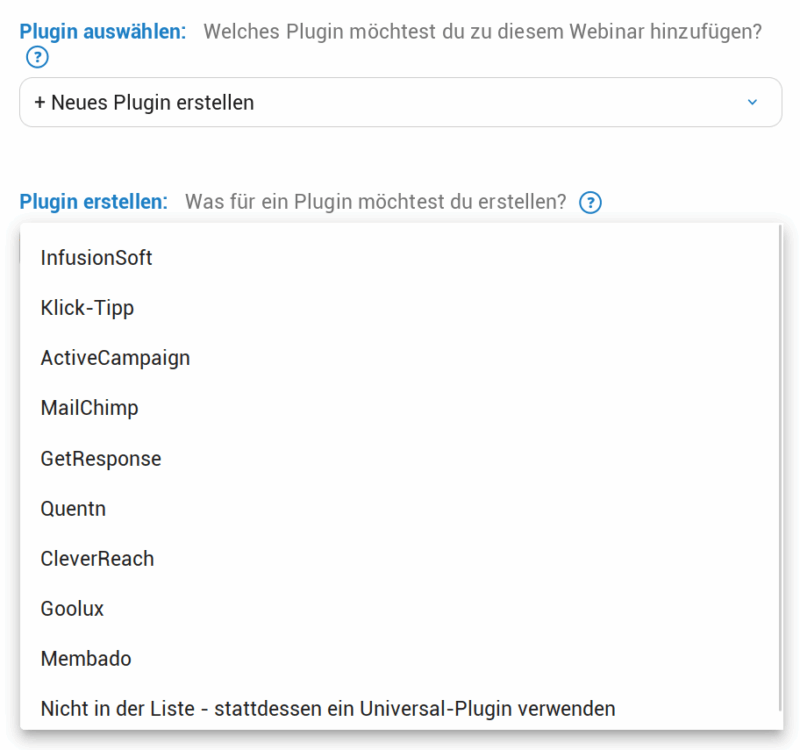Open the help icon below "Plugin auswählen"
This screenshot has height=750, width=800.
point(37,57)
